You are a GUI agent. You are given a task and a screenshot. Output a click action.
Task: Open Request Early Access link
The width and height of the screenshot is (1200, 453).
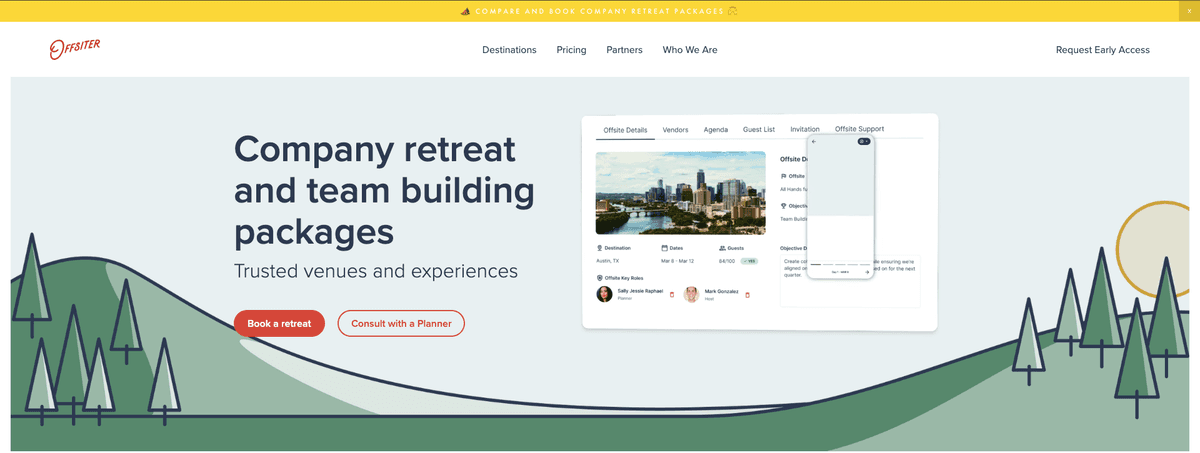tap(1102, 50)
